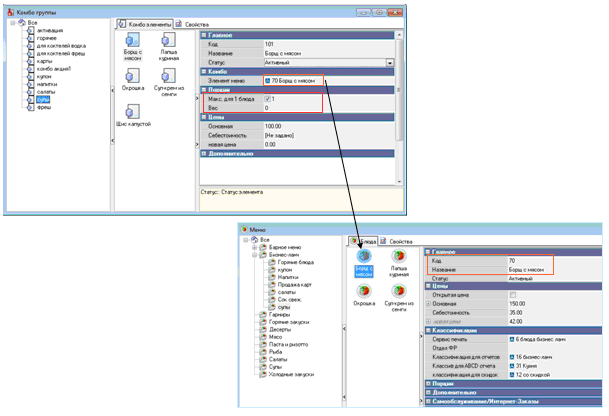Click the Окрошка dish icon in Меню window

pos(363,291)
